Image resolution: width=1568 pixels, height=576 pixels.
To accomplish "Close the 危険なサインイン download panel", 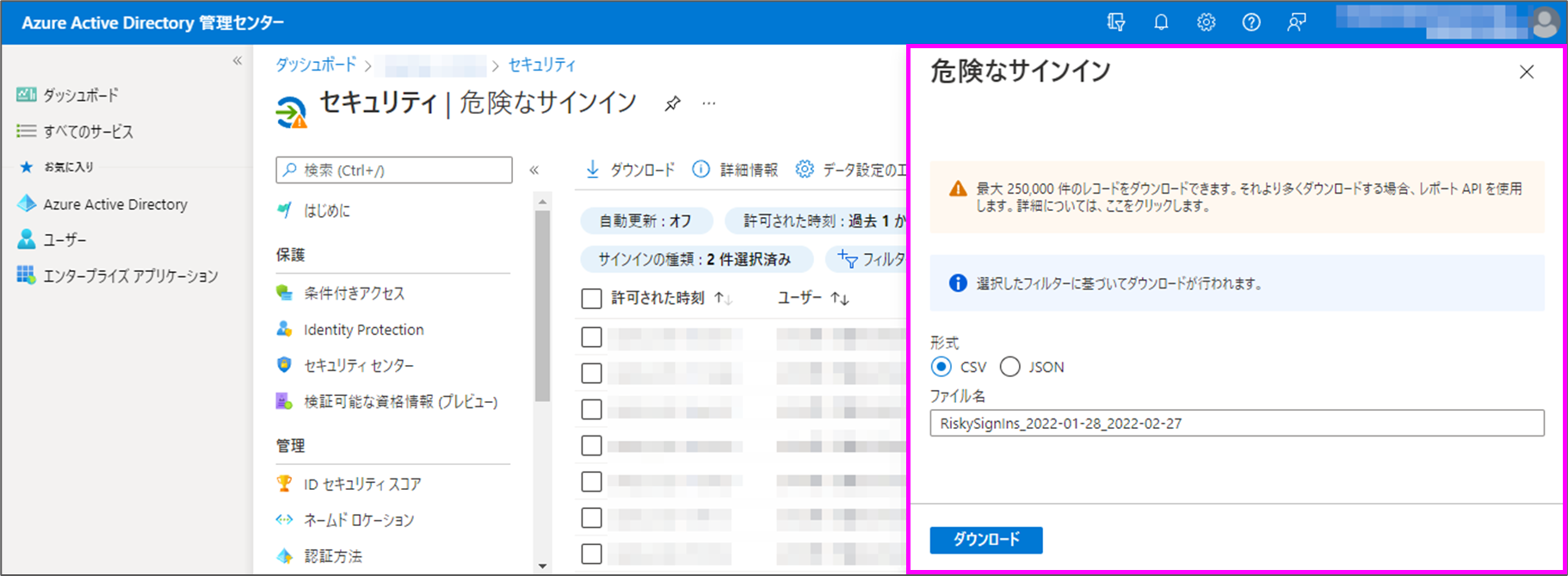I will coord(1527,72).
